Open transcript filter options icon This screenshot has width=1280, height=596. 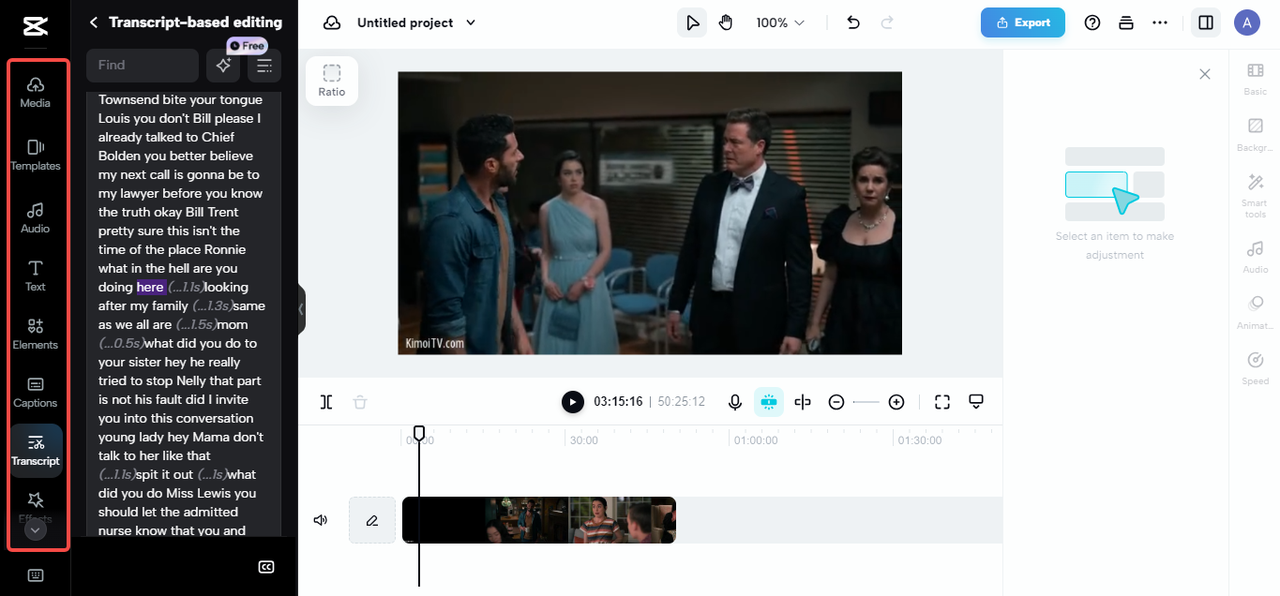pos(264,65)
